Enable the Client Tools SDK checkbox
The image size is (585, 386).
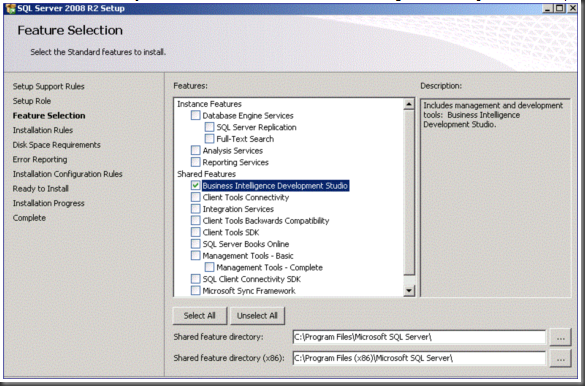point(195,232)
